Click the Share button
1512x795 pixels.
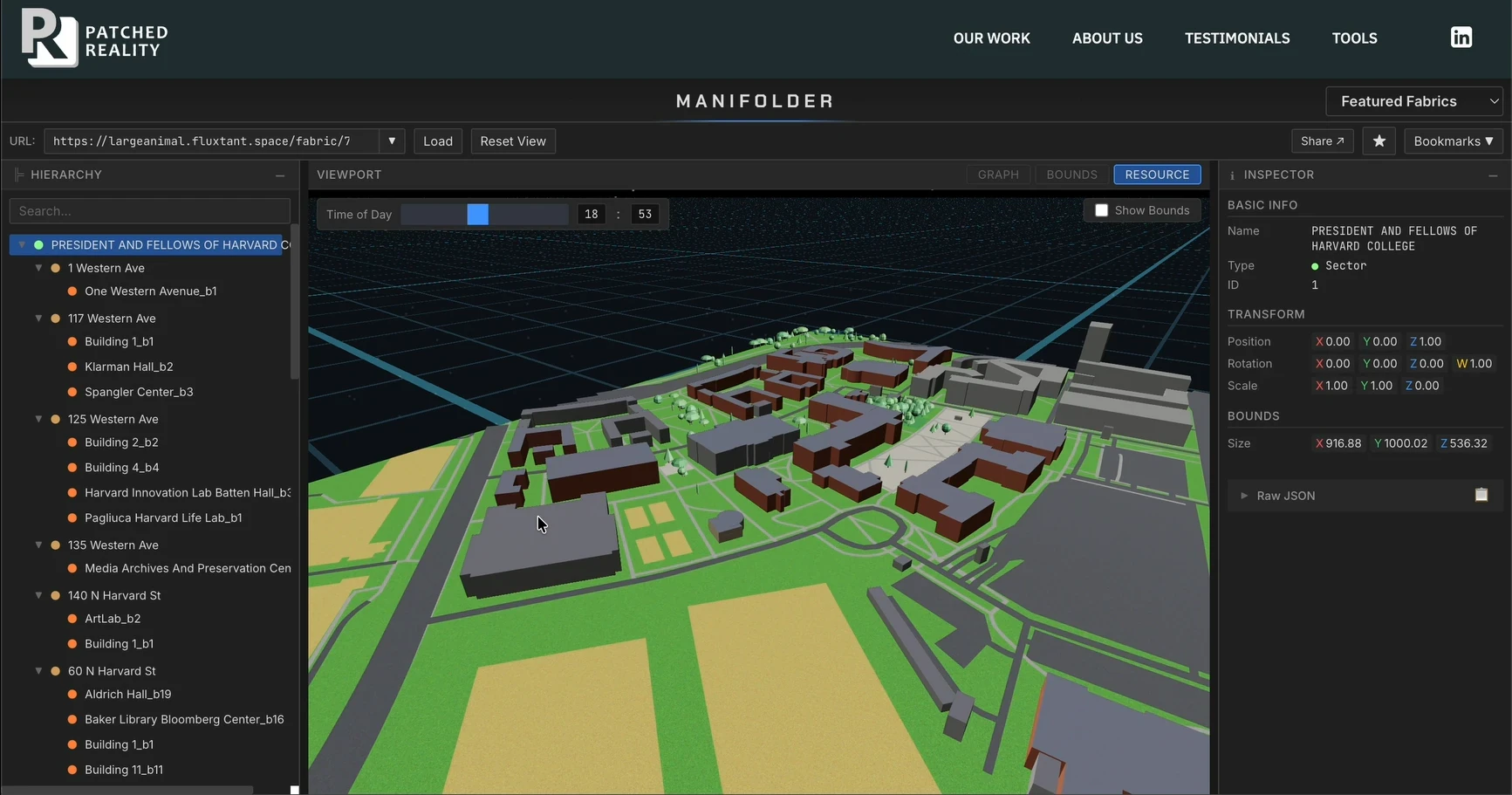point(1323,141)
